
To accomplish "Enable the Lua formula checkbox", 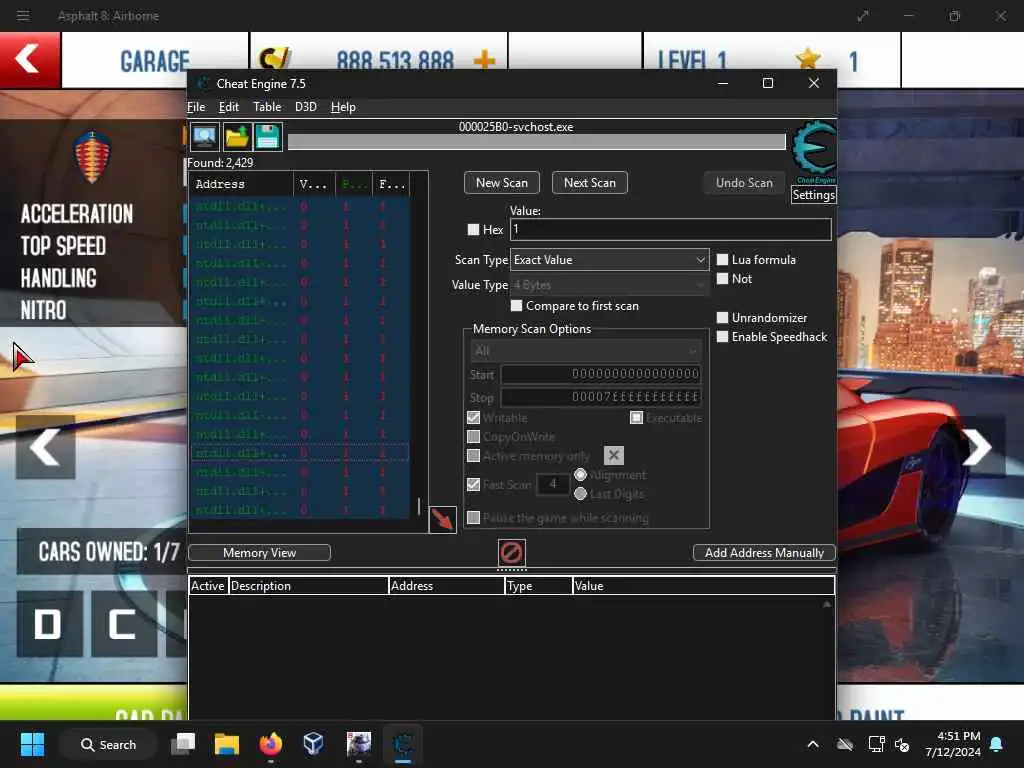I will pos(722,259).
